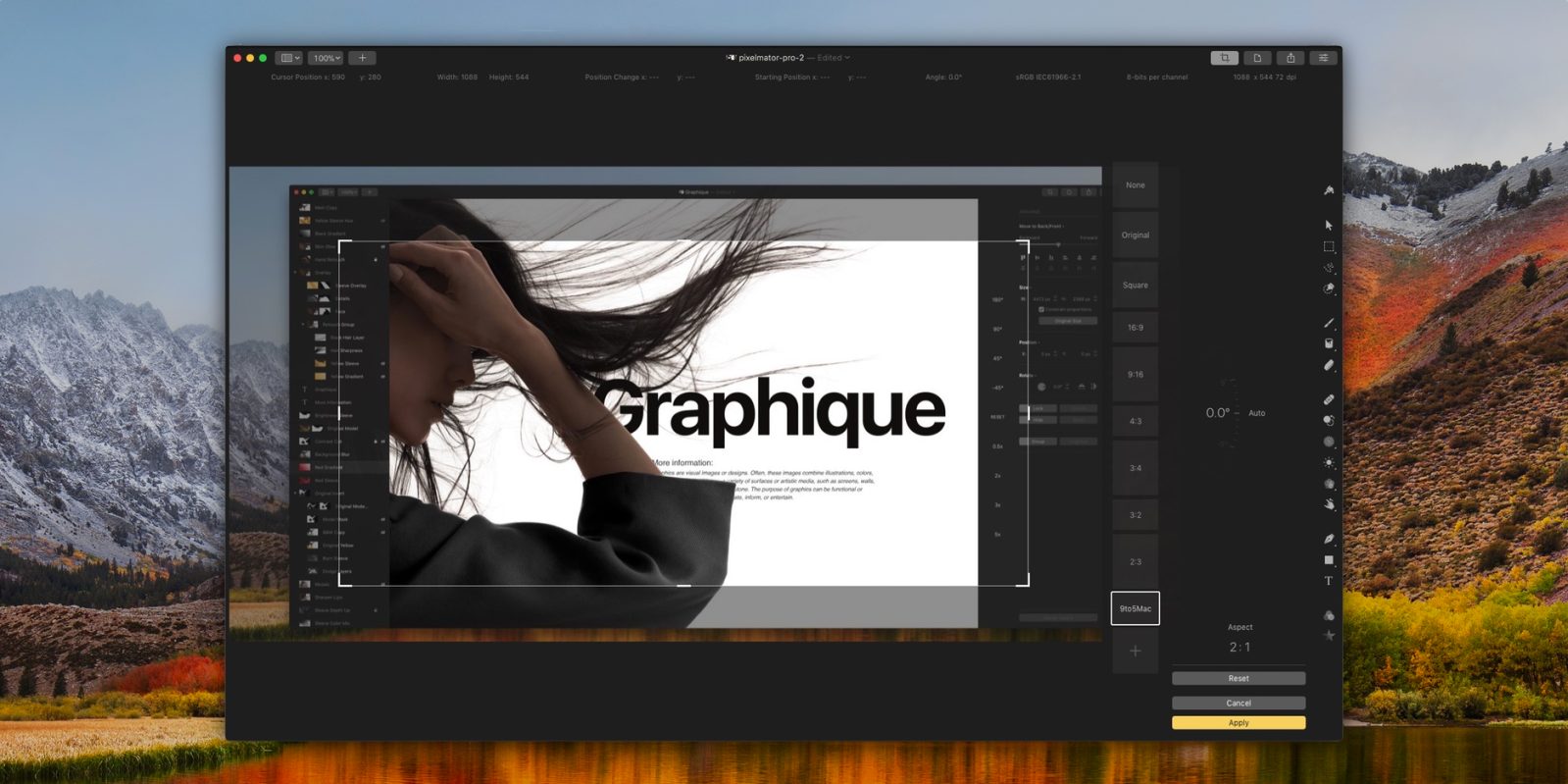Select the Shape rectangle tool

[1329, 560]
